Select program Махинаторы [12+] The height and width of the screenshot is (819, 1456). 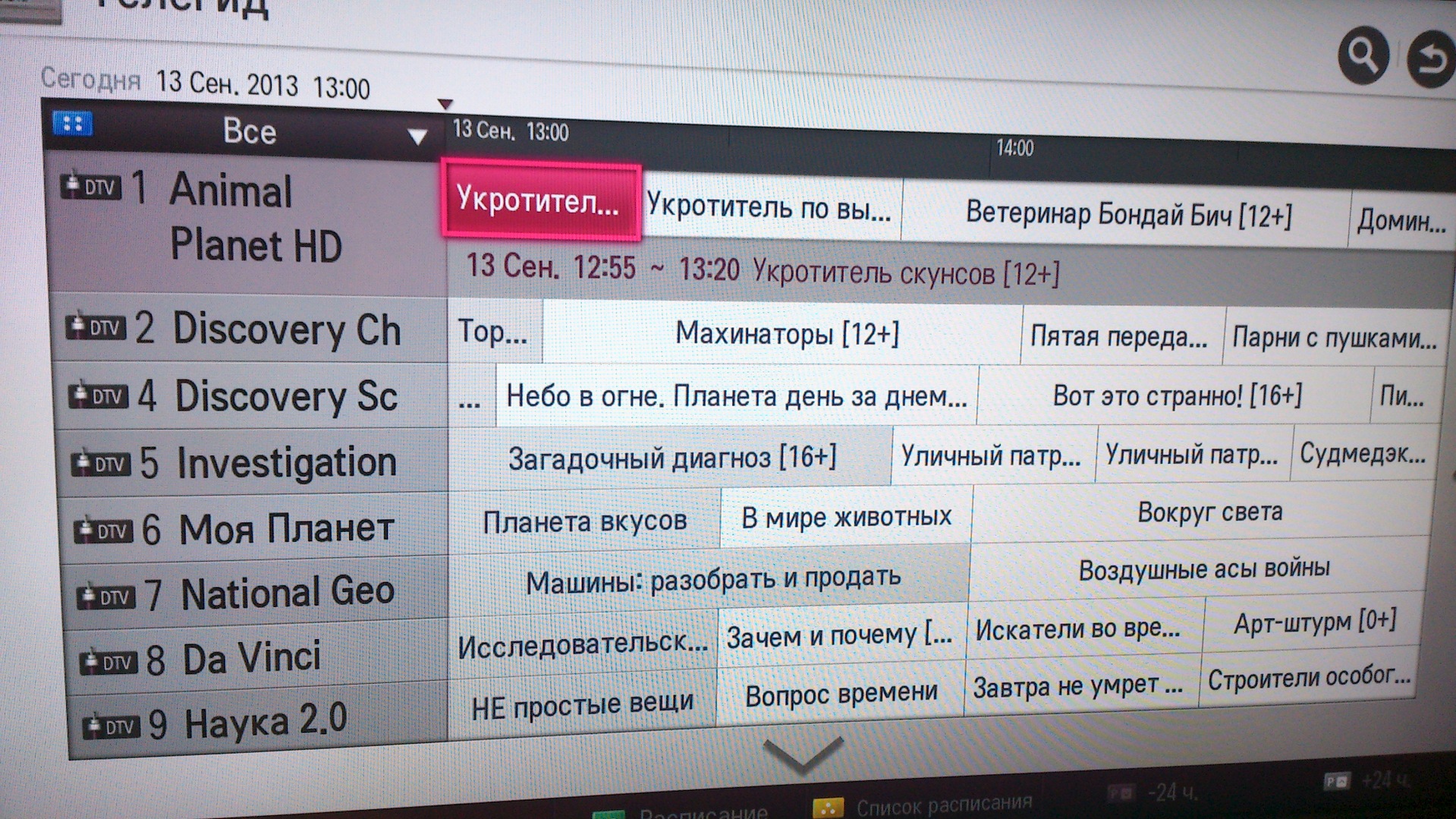click(783, 334)
